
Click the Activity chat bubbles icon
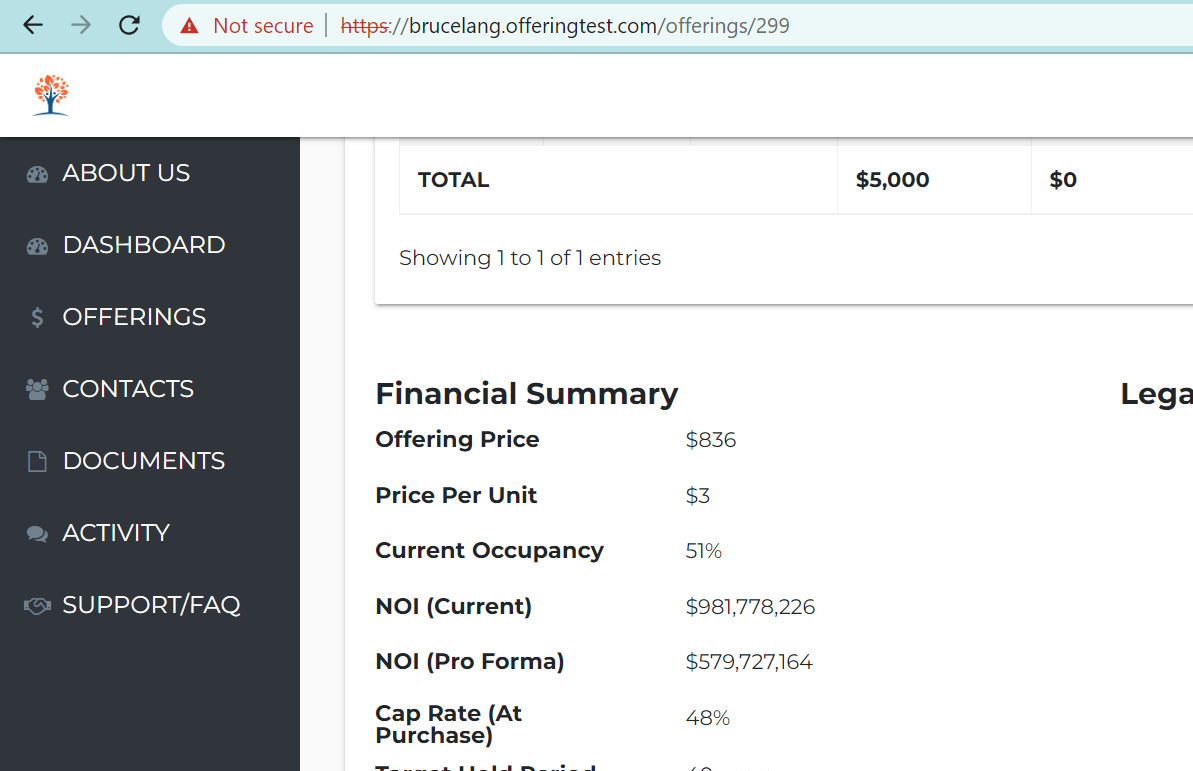tap(37, 534)
